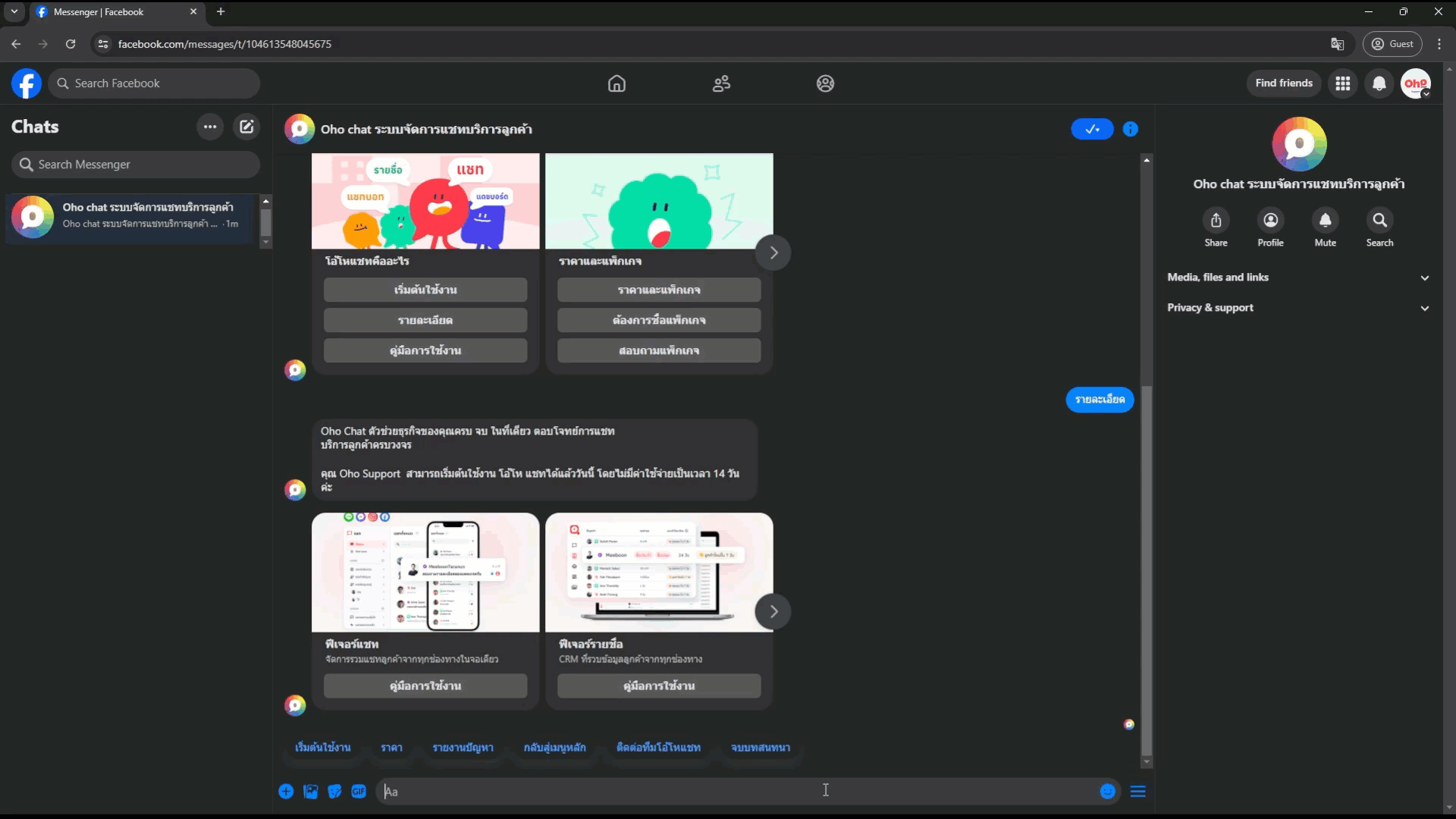Select quick reply ราคา

point(392,748)
